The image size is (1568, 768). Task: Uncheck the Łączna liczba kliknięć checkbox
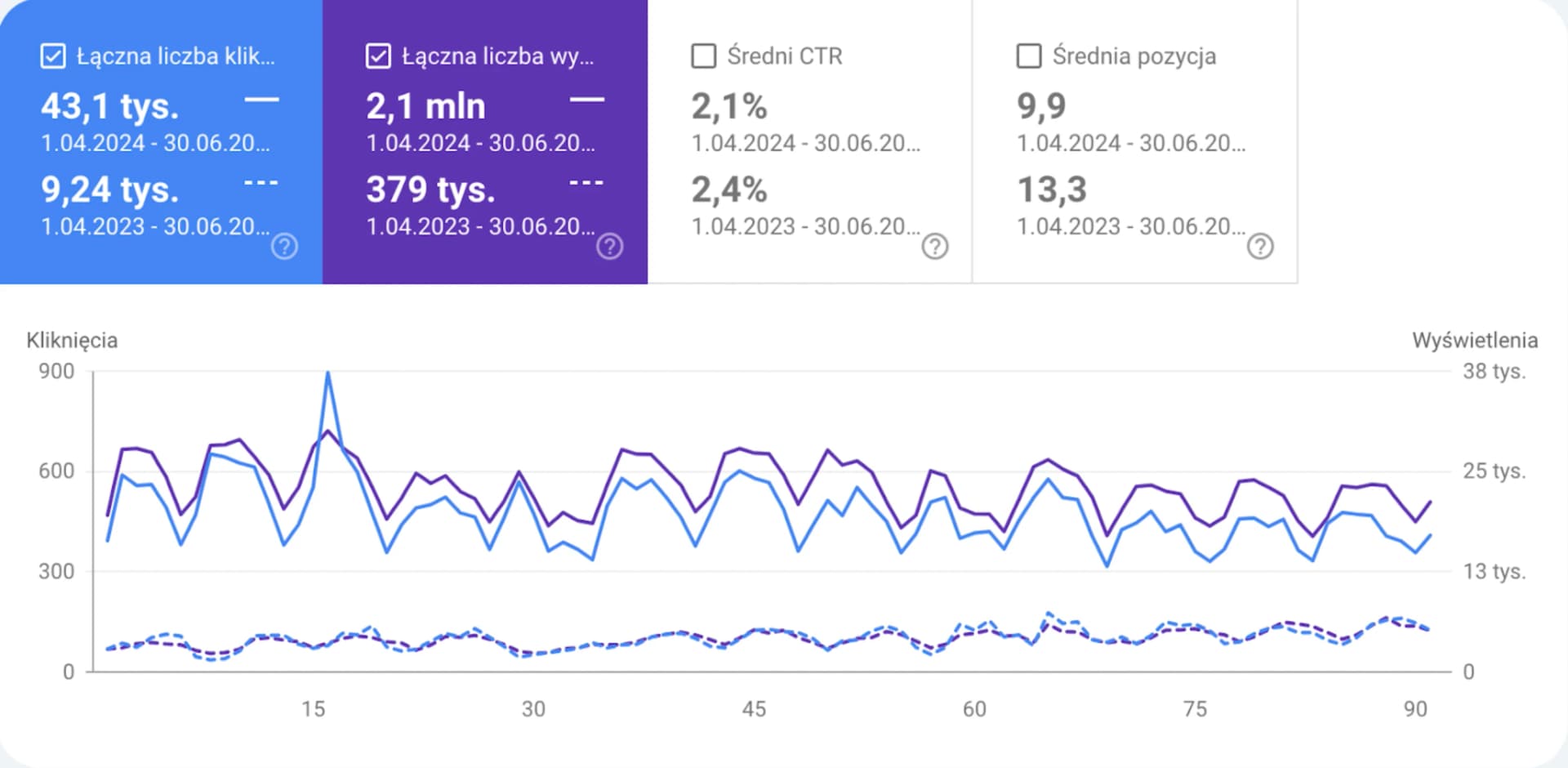[53, 56]
